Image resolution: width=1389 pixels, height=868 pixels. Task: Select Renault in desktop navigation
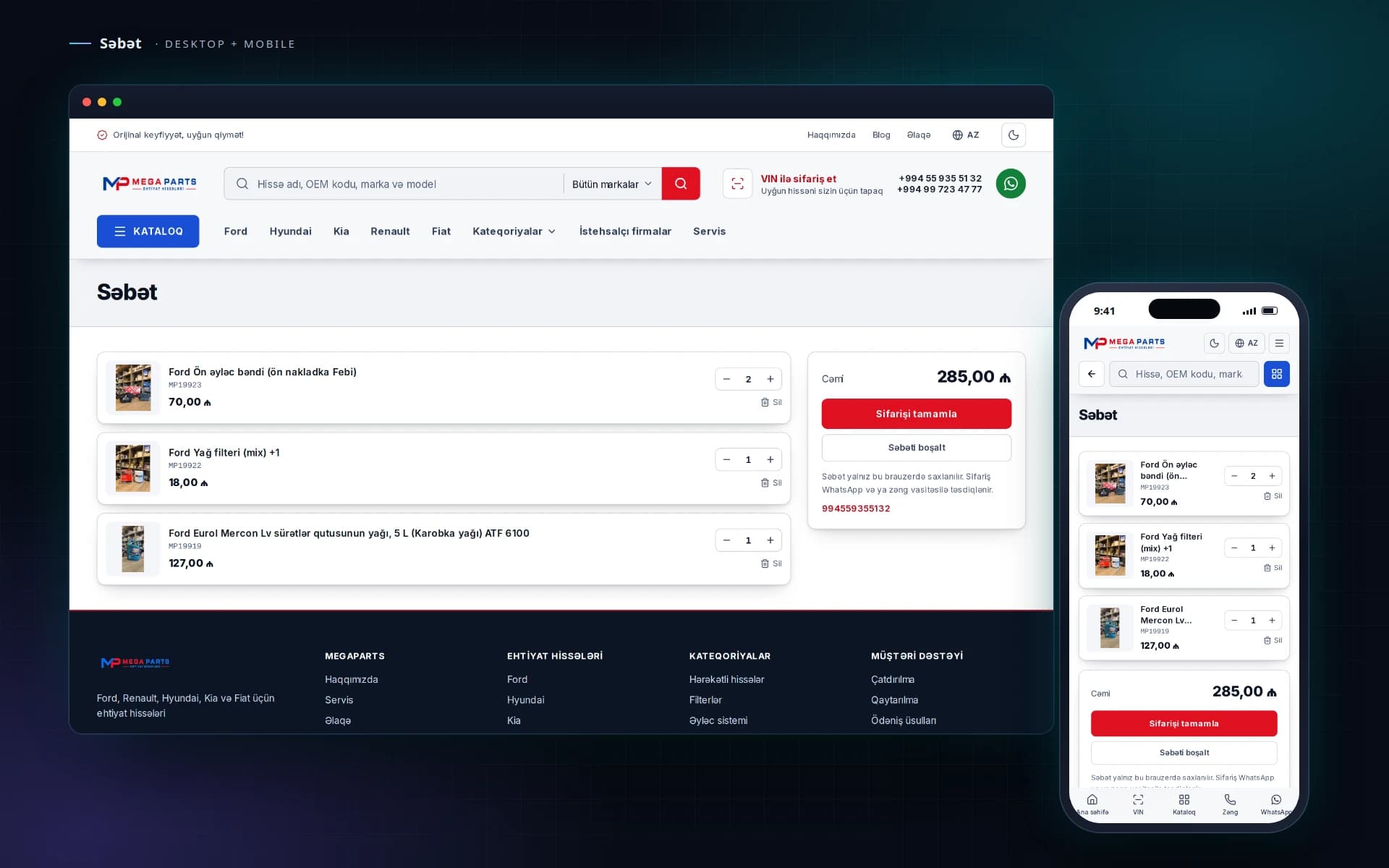(390, 231)
